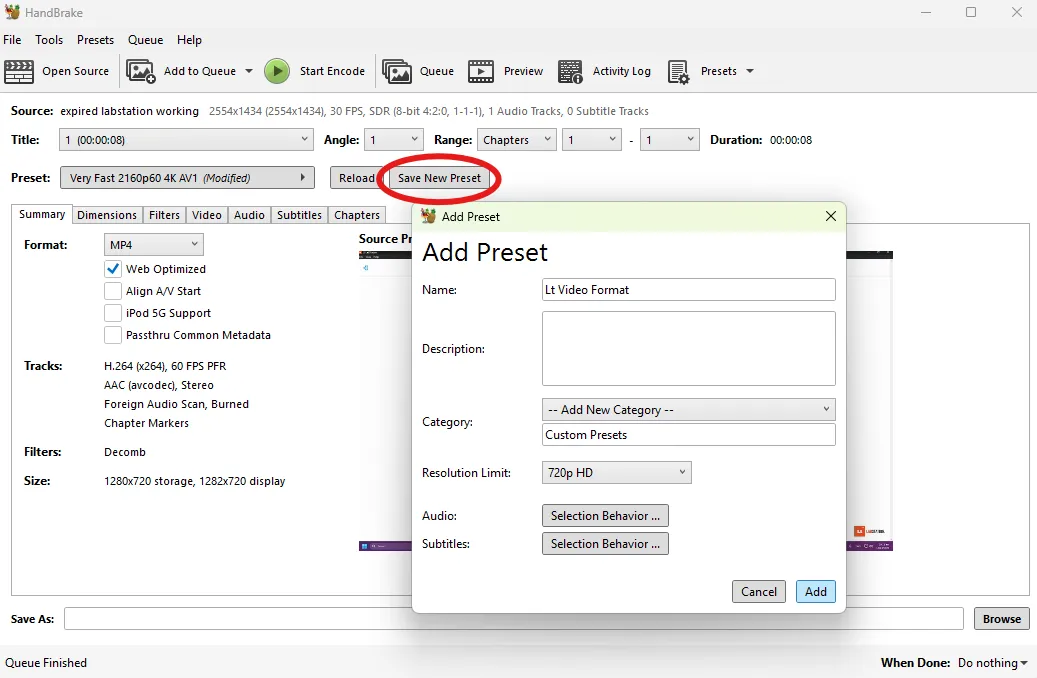Switch to the Chapters tab
This screenshot has height=678, width=1037.
pyautogui.click(x=356, y=215)
